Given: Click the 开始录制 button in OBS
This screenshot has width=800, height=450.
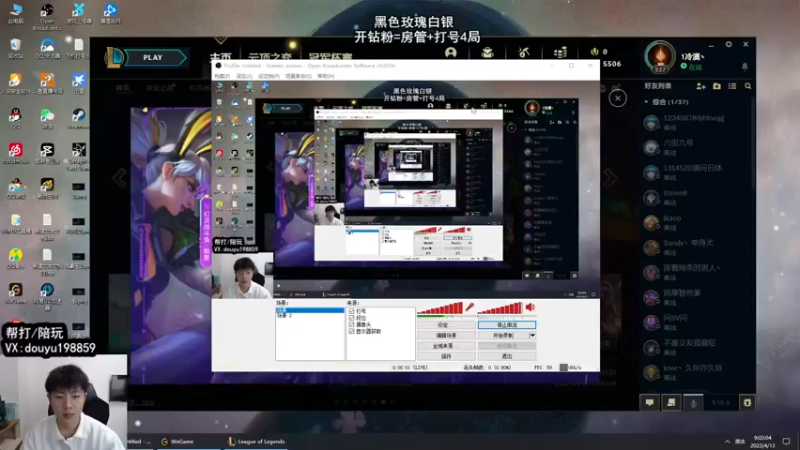Looking at the screenshot, I should click(x=503, y=336).
